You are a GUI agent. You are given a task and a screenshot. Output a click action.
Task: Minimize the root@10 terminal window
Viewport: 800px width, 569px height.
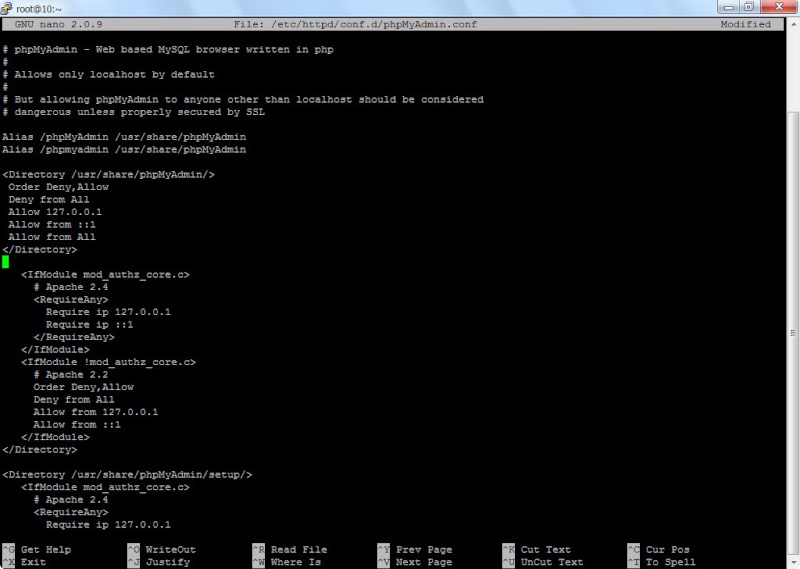pyautogui.click(x=728, y=7)
